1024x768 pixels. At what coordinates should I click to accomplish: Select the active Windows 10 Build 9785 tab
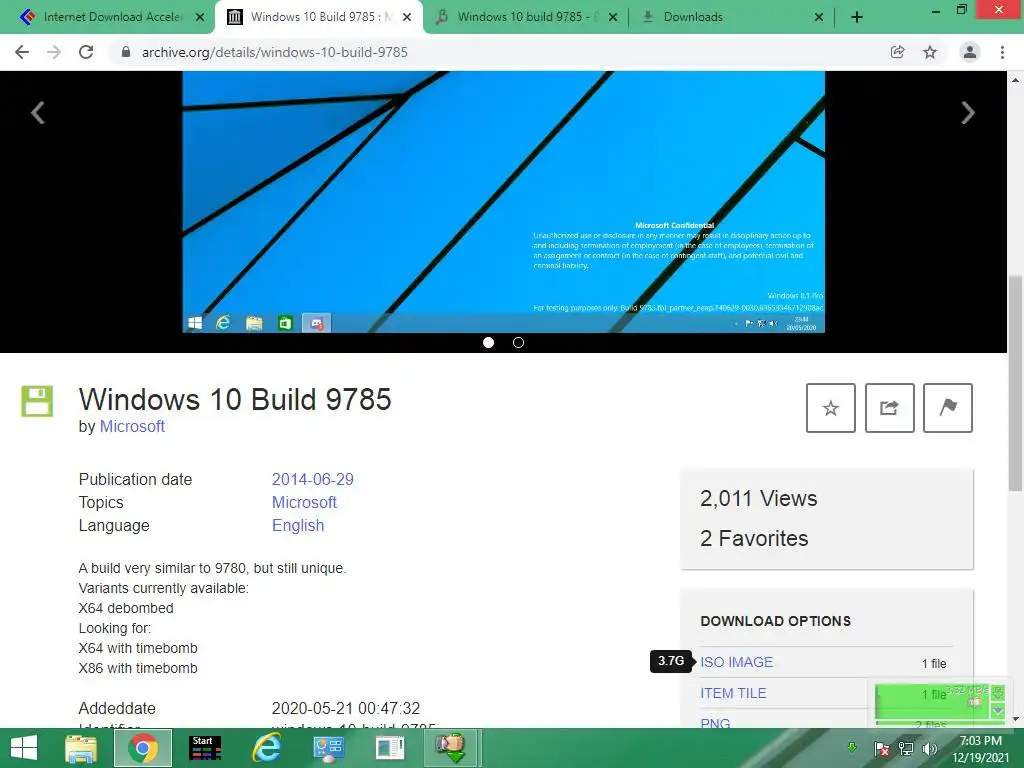318,17
